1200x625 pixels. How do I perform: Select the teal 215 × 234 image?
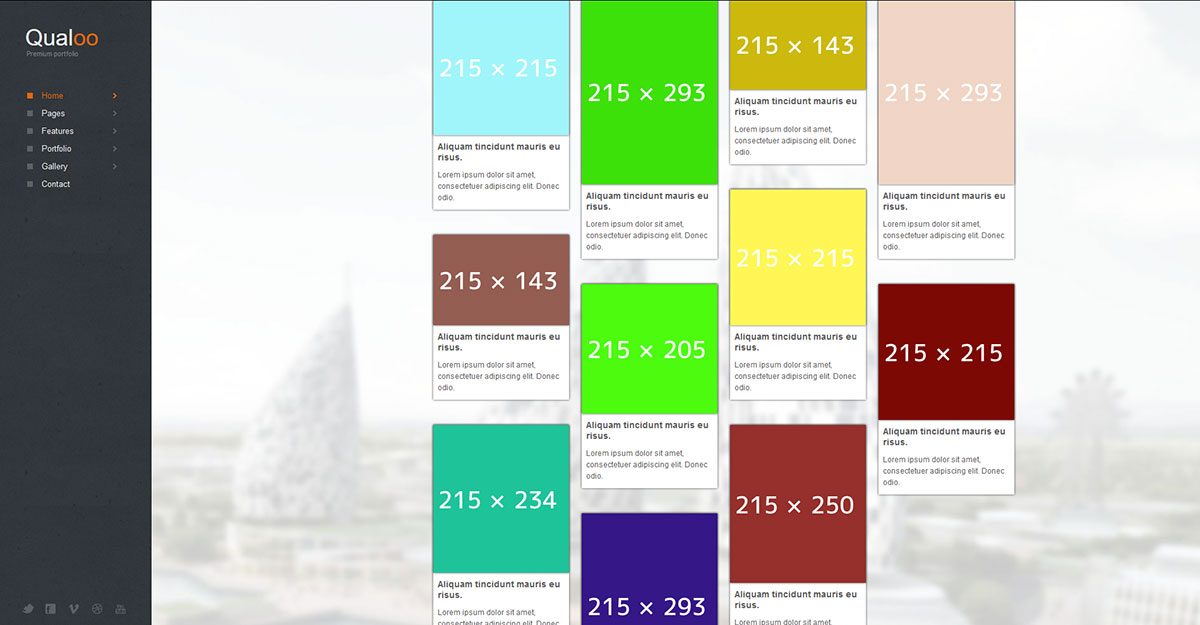click(x=500, y=500)
